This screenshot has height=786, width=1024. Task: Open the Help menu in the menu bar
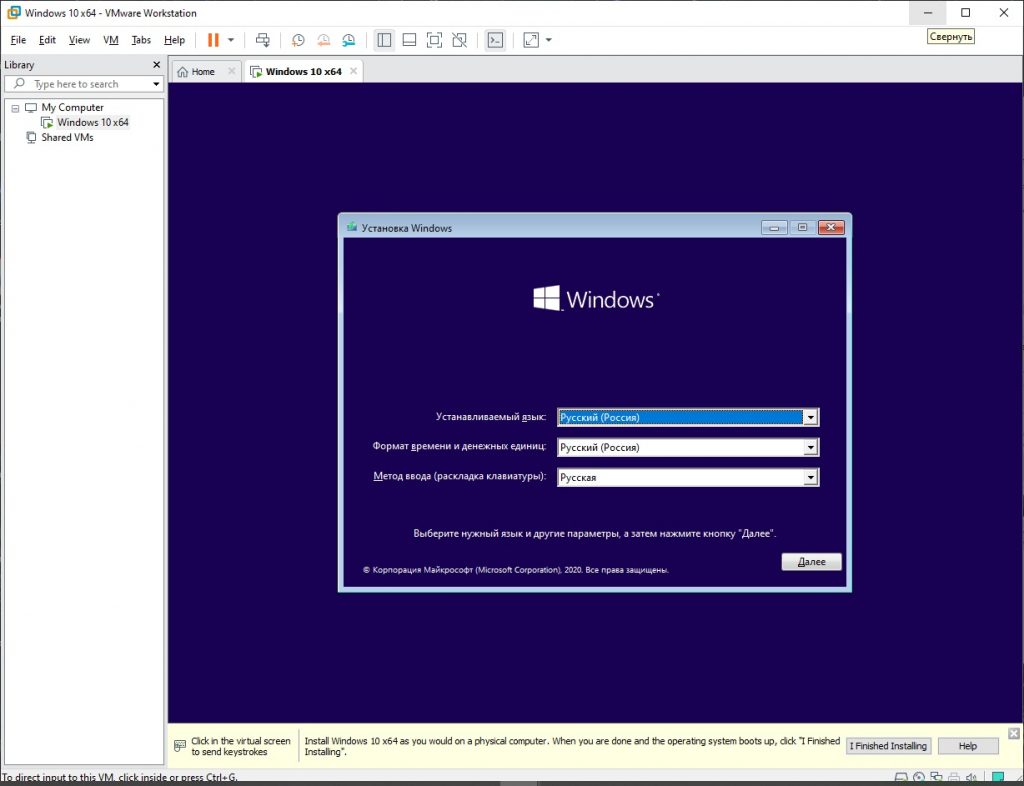click(x=174, y=40)
